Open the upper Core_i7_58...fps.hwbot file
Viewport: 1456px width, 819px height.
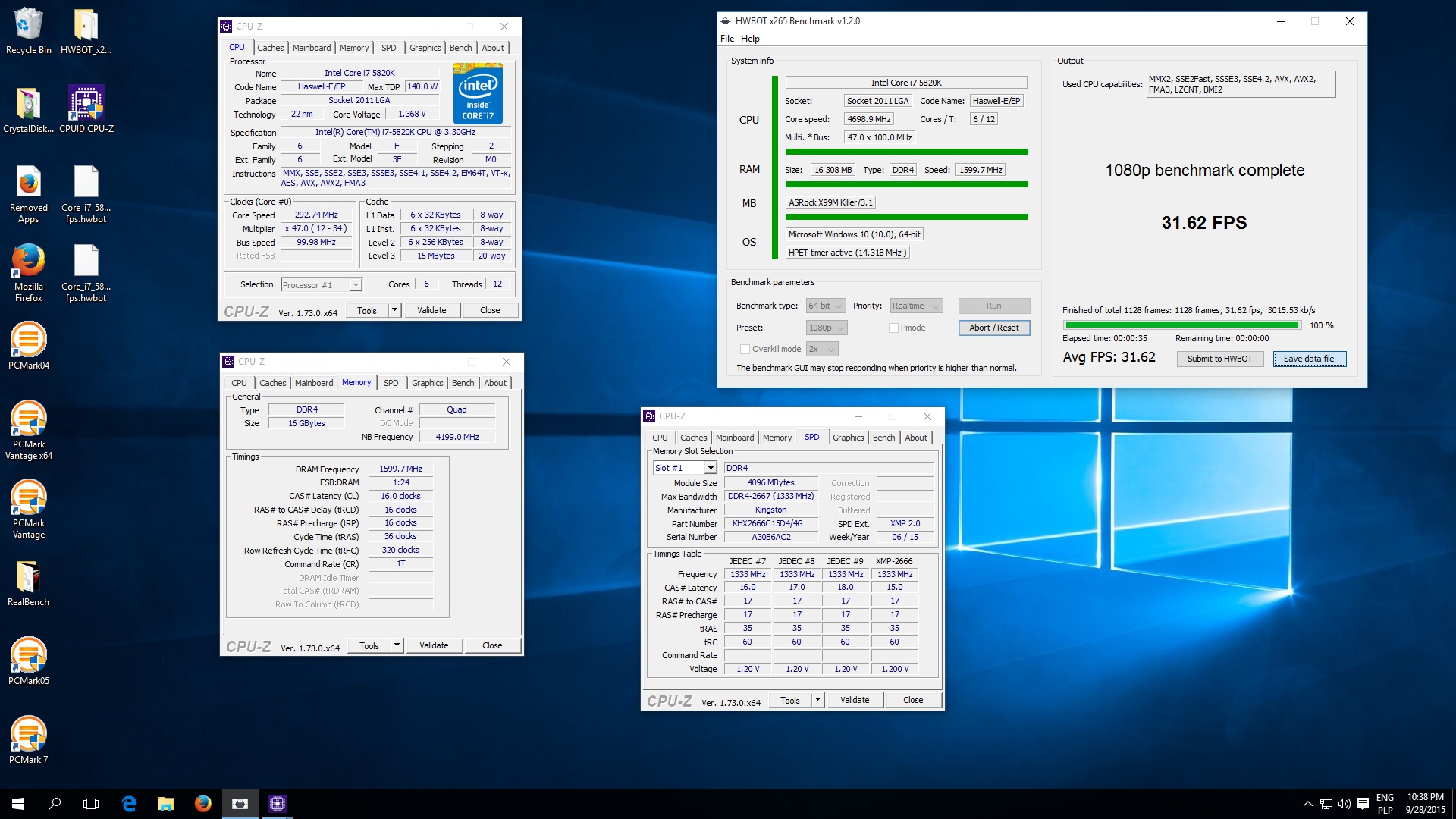(86, 195)
